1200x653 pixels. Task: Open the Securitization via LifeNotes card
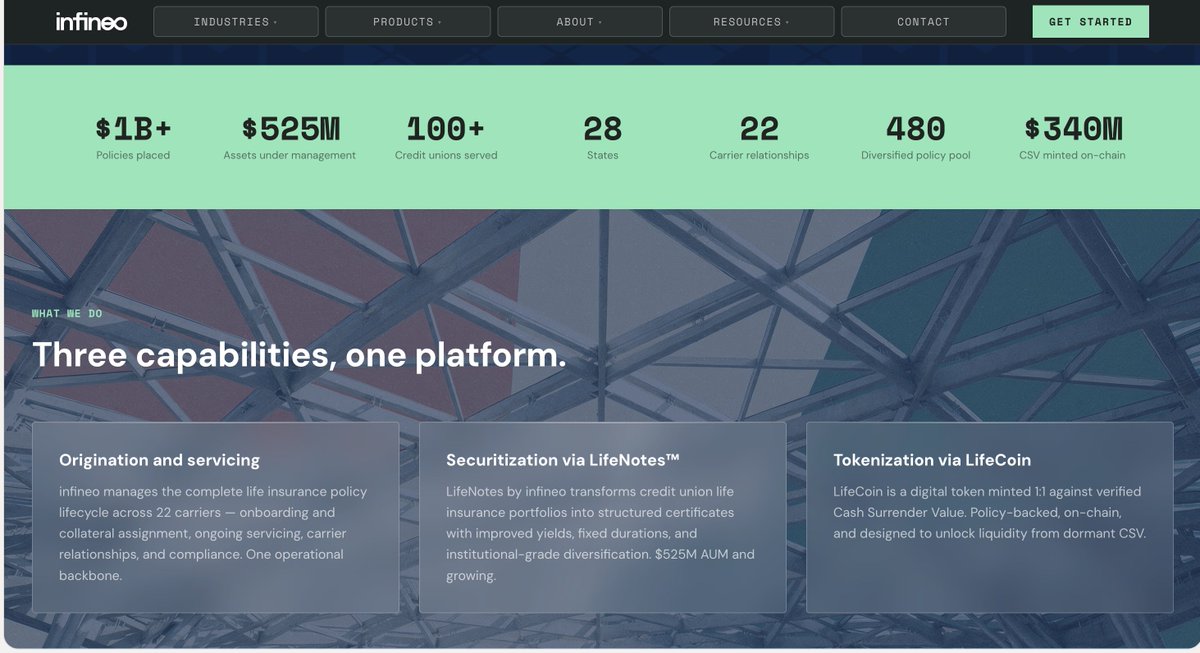[x=603, y=517]
